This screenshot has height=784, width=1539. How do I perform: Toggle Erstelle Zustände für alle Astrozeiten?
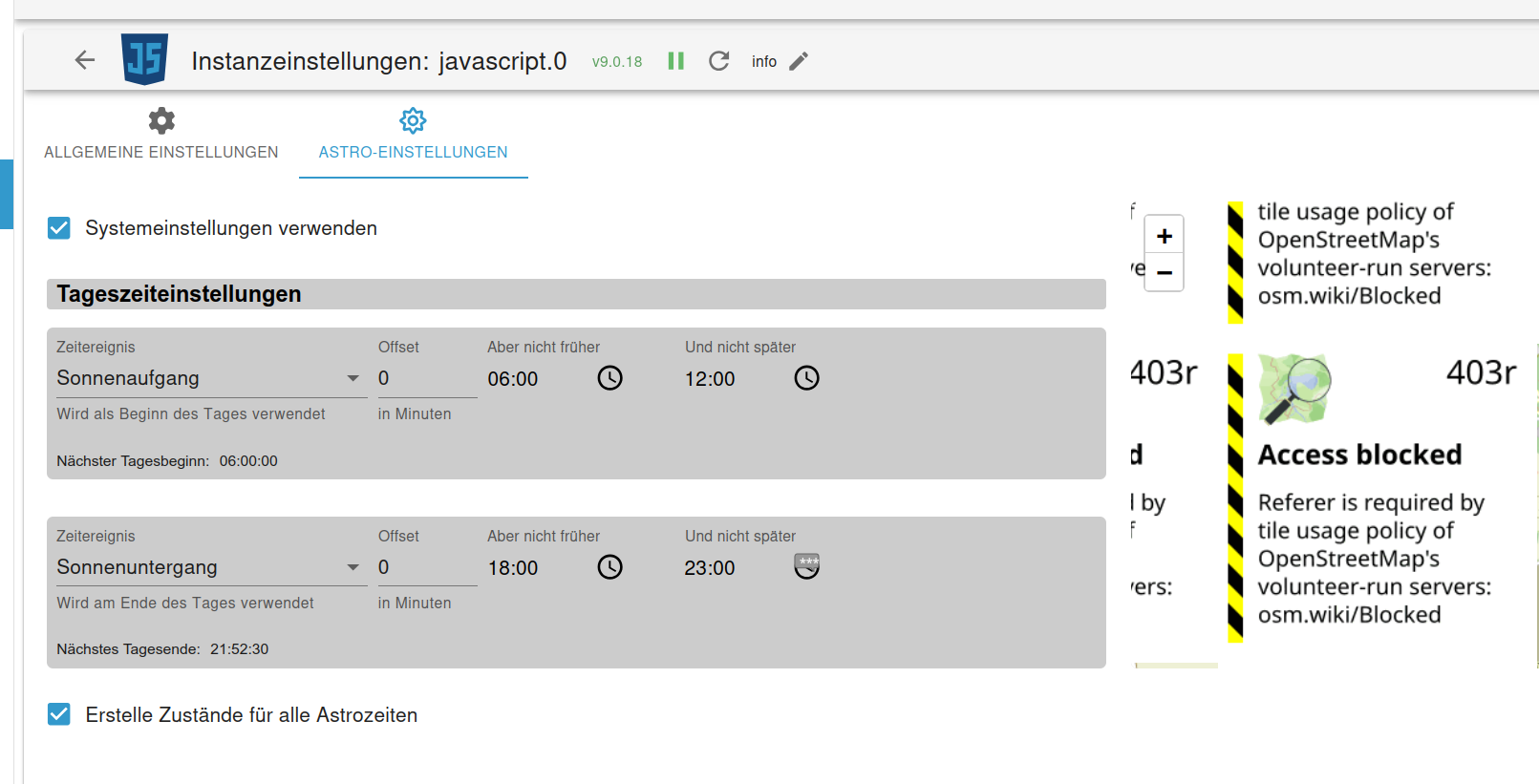coord(59,714)
